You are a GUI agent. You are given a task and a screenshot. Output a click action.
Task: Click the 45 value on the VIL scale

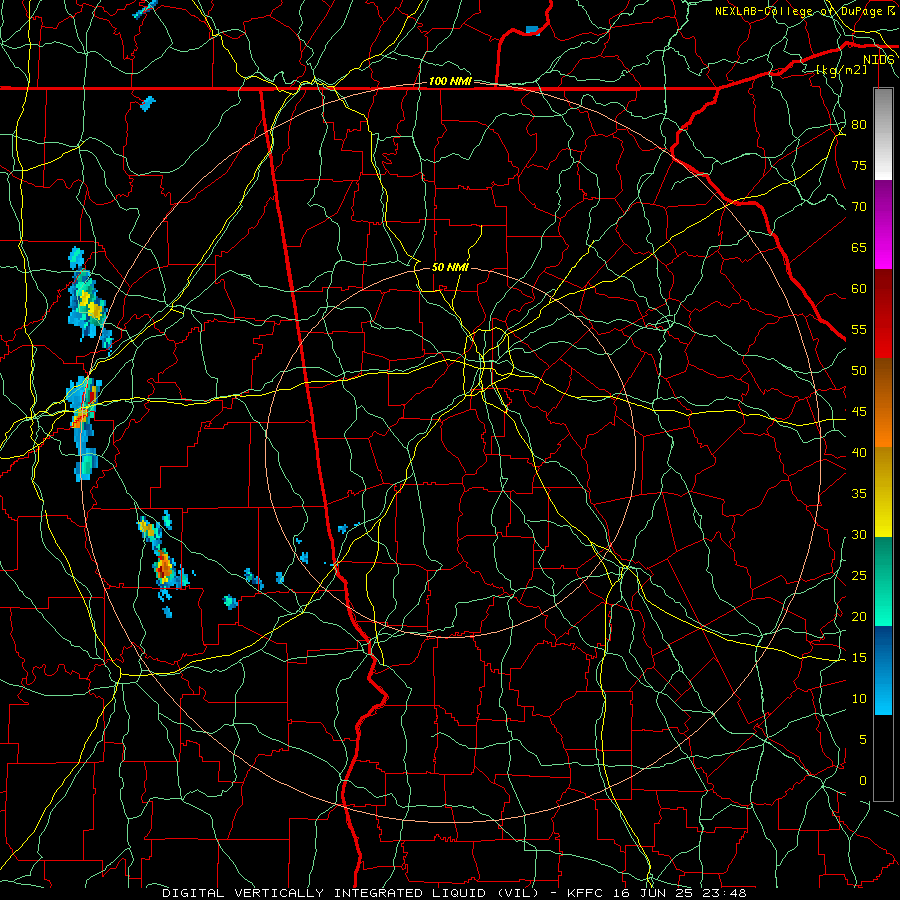coord(859,412)
